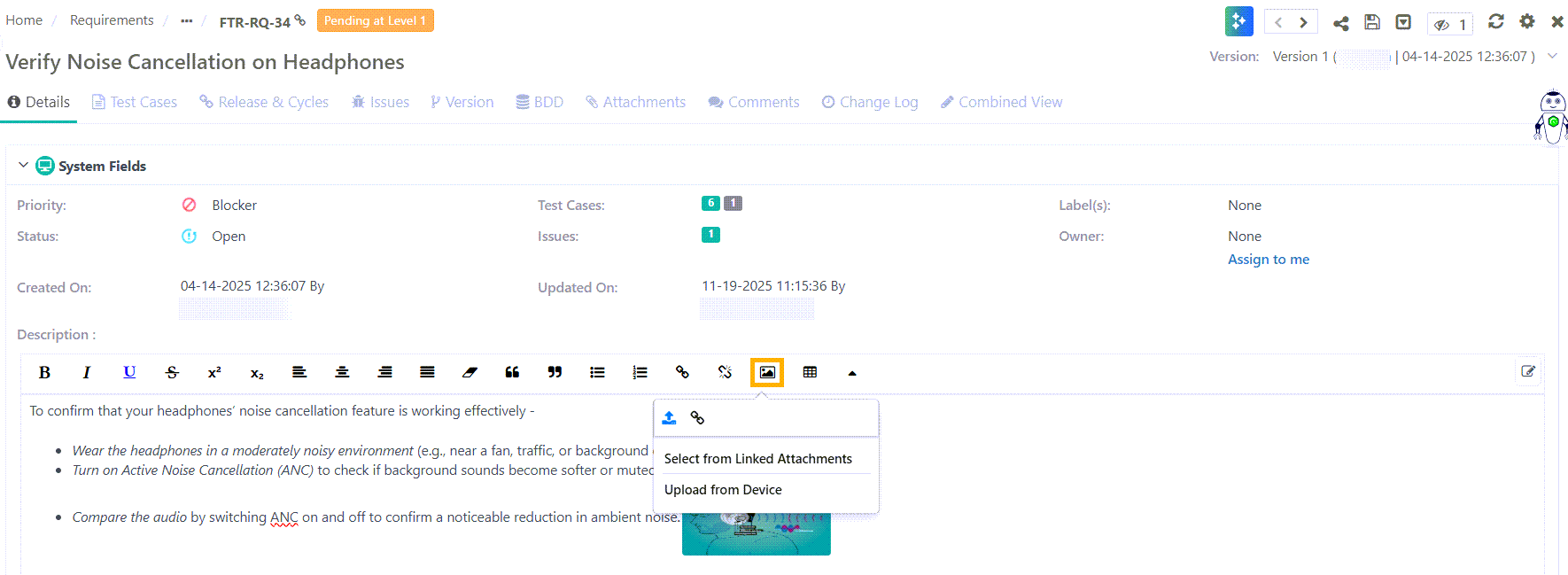Toggle bold formatting
Screen dimensions: 1568x575
point(44,372)
